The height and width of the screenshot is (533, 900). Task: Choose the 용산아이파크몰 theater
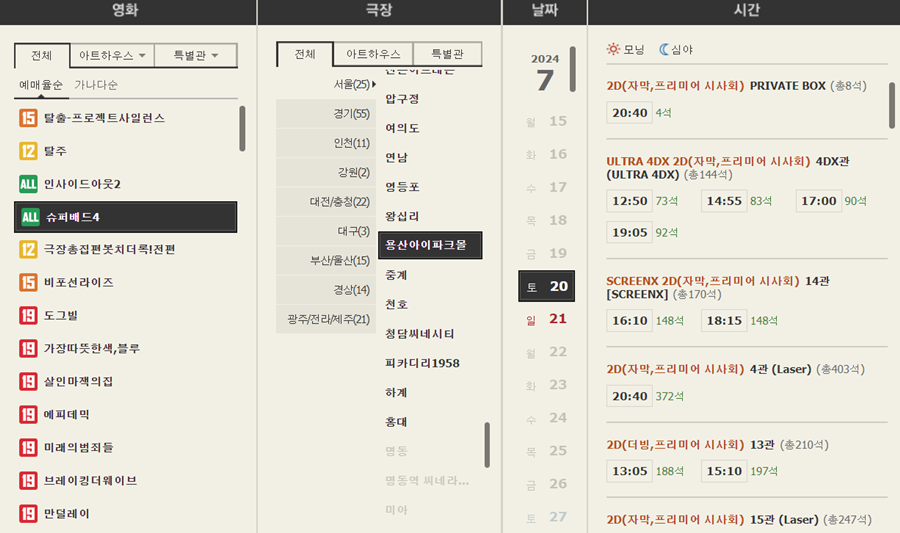(x=430, y=245)
